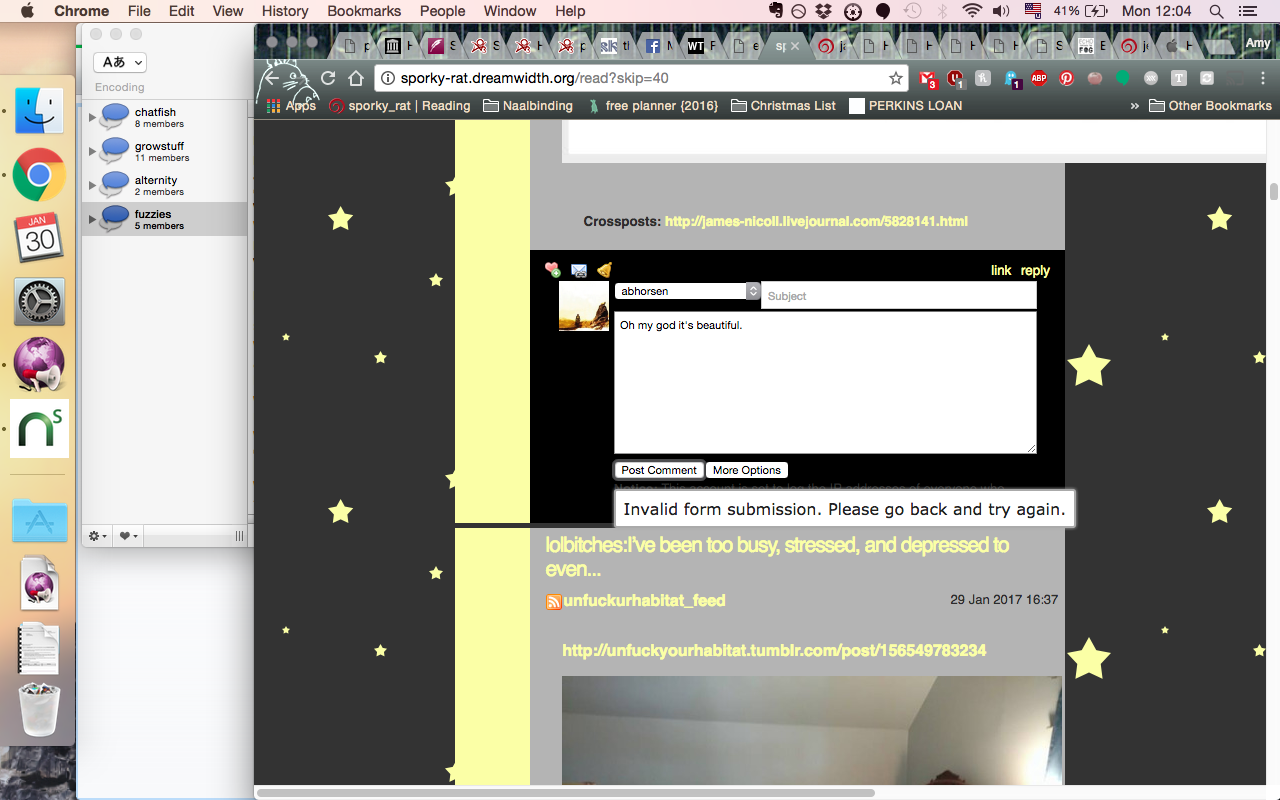Open the lolbitches post title link
The height and width of the screenshot is (800, 1280).
click(777, 557)
